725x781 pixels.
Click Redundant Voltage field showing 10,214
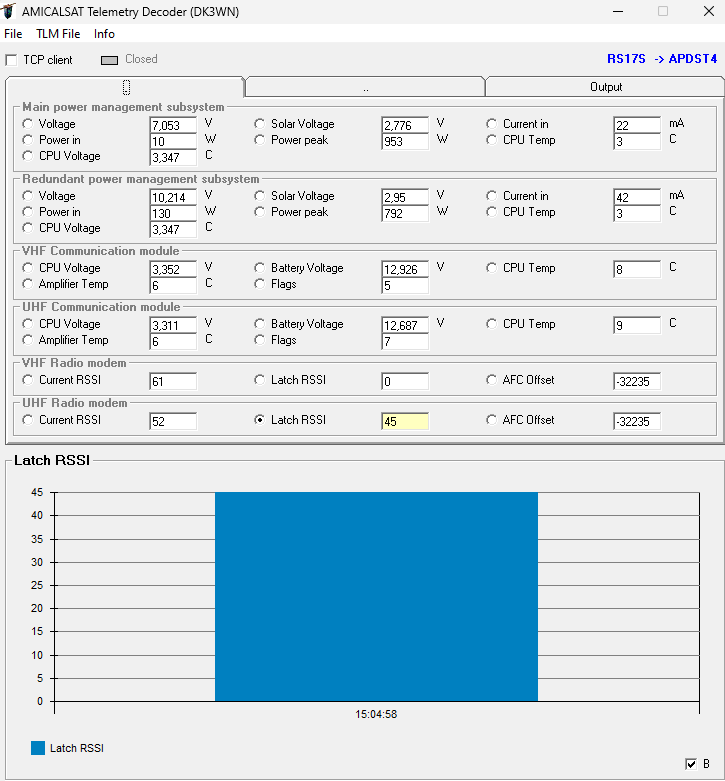point(173,197)
